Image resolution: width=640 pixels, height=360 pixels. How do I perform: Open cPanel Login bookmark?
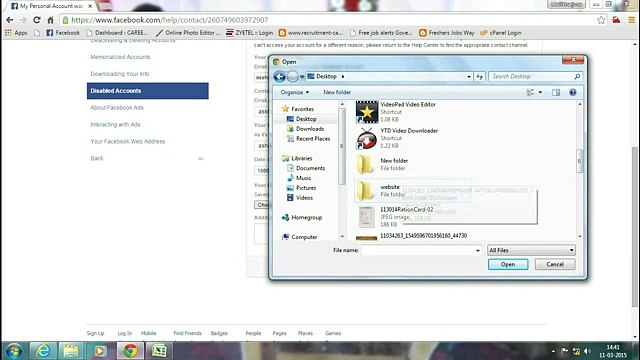tap(501, 33)
